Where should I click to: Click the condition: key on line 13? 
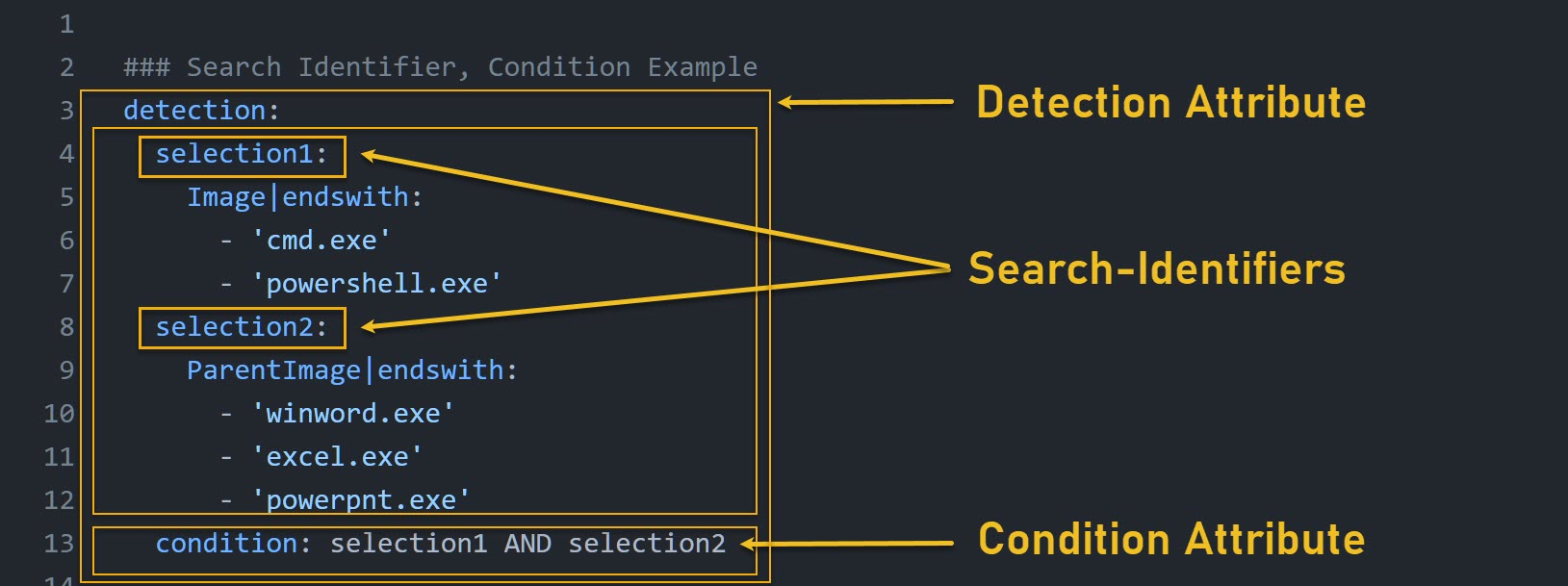(x=234, y=544)
